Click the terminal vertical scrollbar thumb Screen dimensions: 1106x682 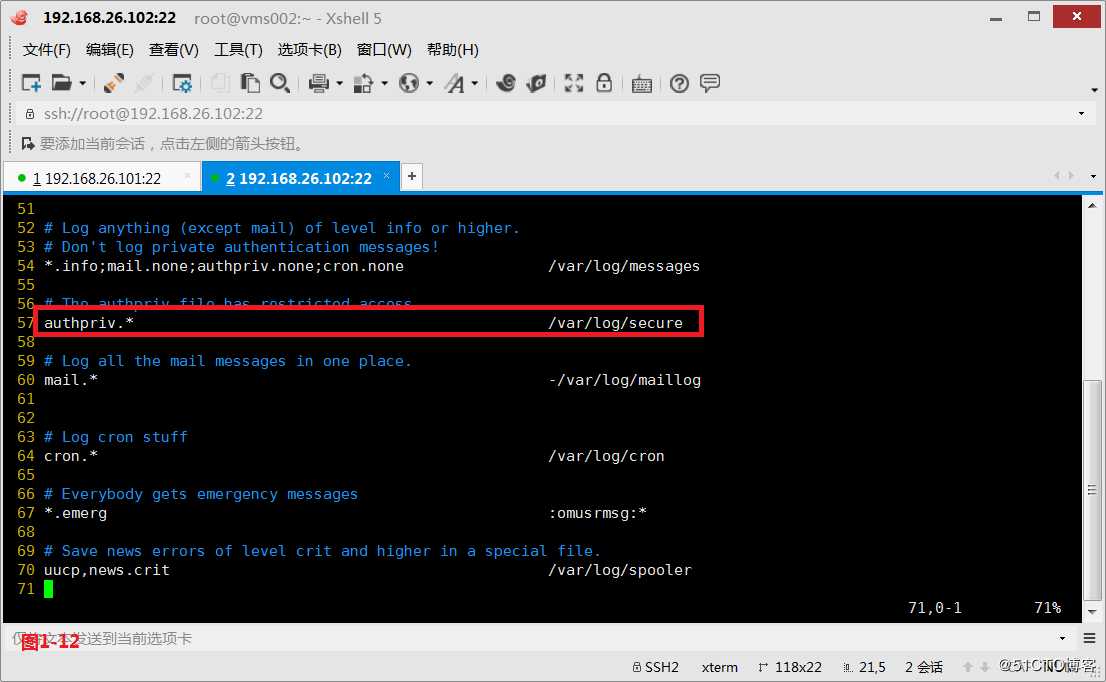point(1092,490)
